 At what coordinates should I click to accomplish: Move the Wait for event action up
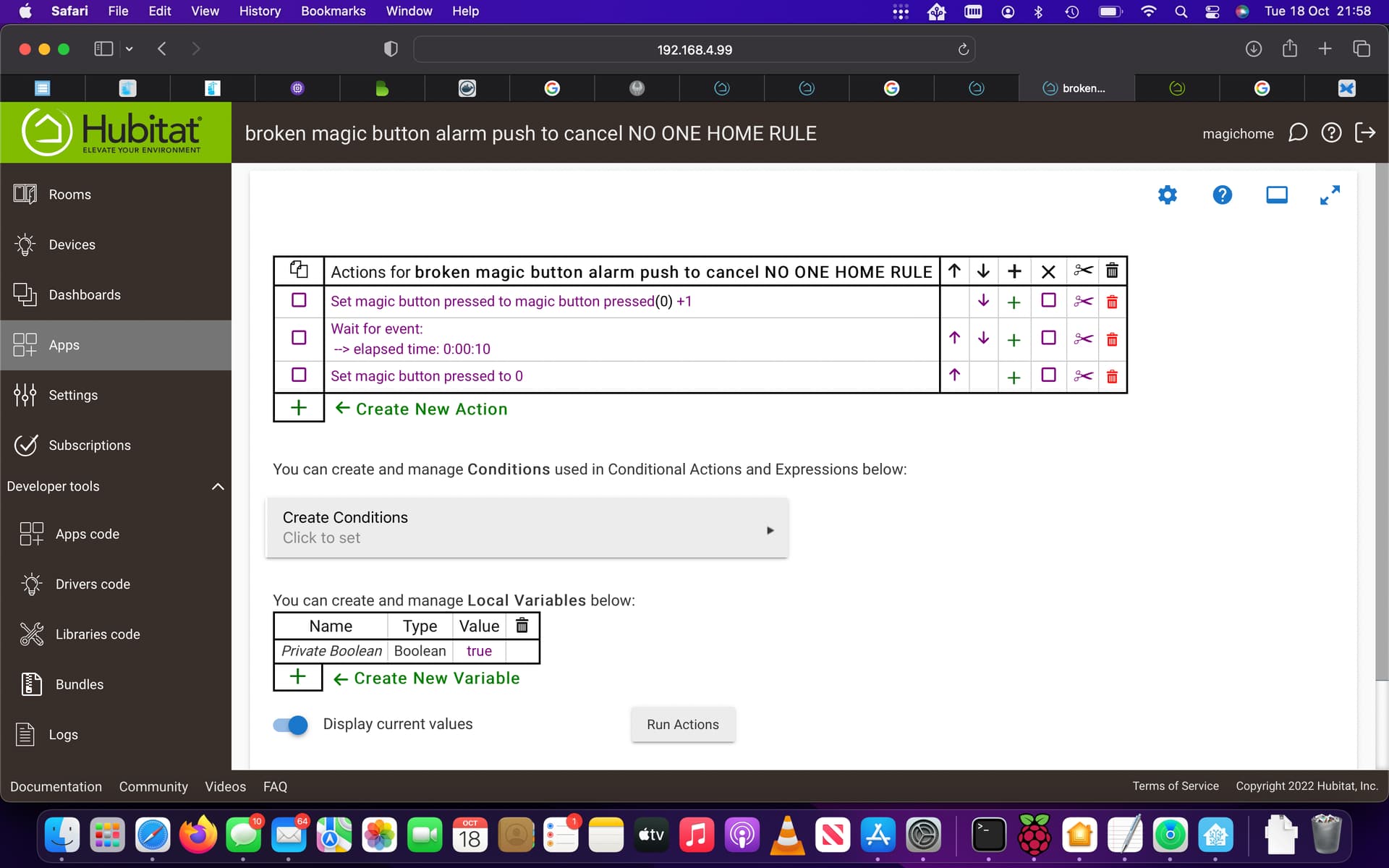click(954, 338)
